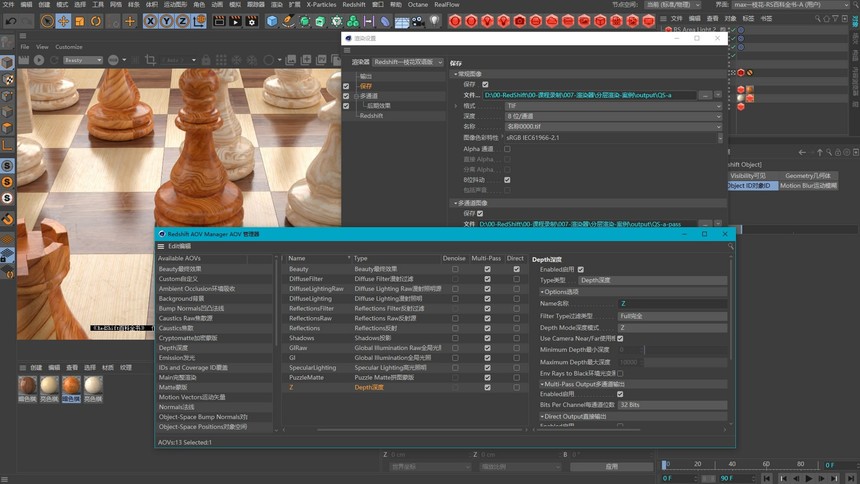This screenshot has width=860, height=484.
Task: Select Redshift item in render settings tree
Action: (371, 116)
